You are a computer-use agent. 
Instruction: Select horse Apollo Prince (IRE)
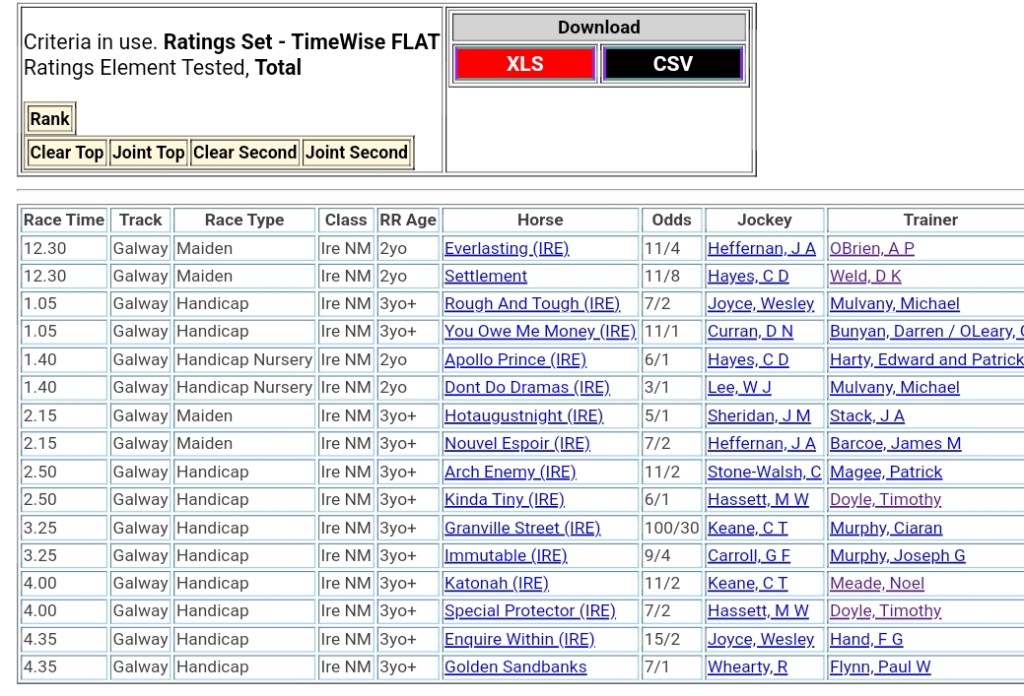(515, 360)
